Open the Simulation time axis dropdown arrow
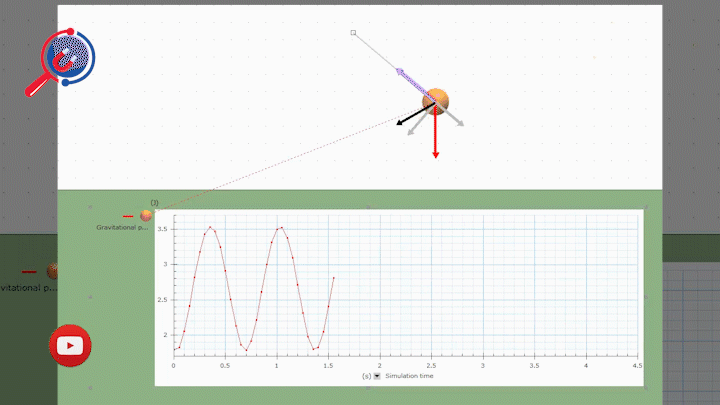 pos(377,377)
